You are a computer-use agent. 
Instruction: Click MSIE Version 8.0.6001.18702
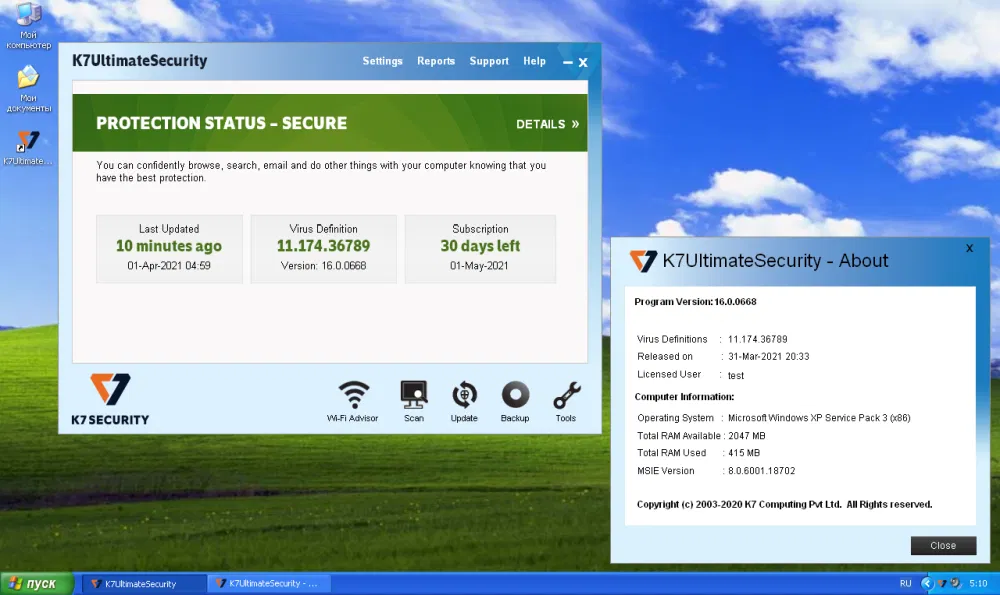pyautogui.click(x=716, y=471)
